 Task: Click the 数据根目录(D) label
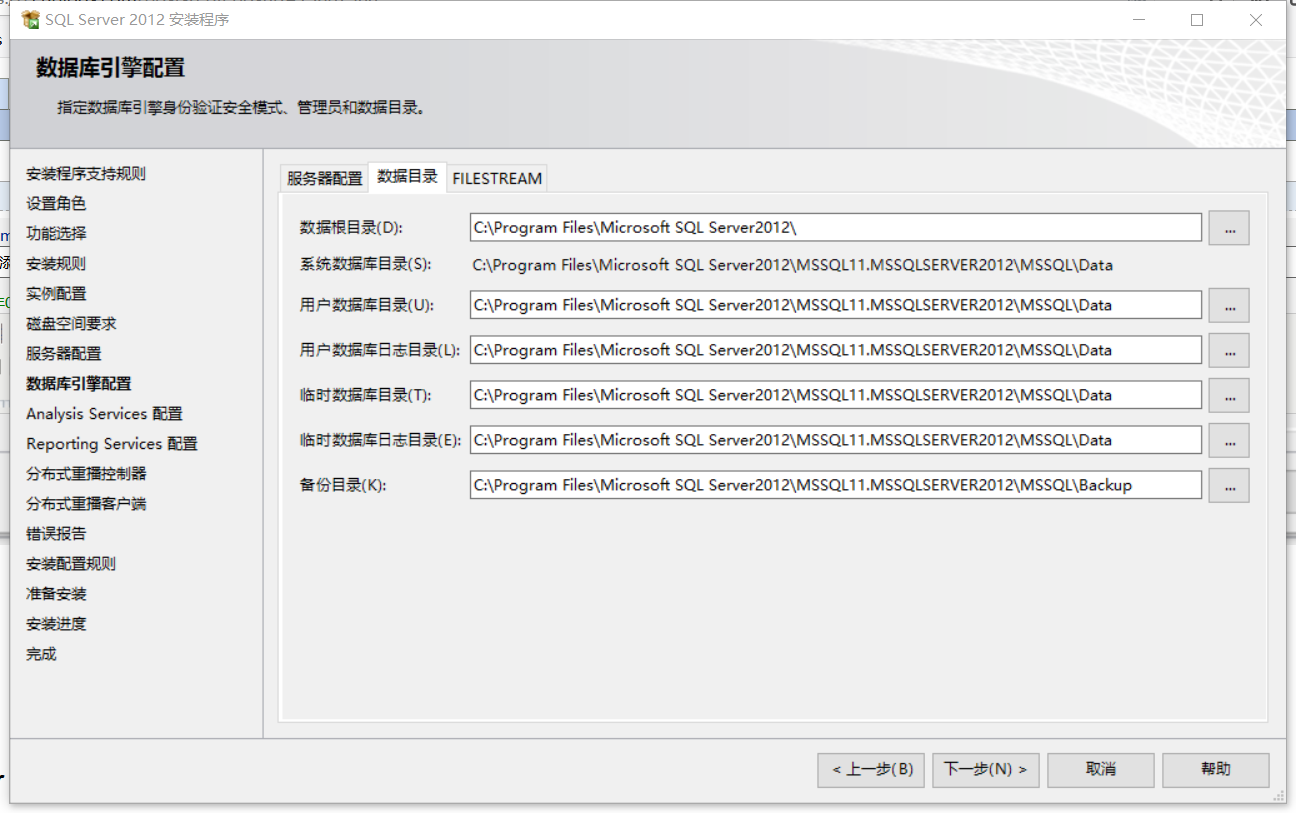[x=350, y=228]
